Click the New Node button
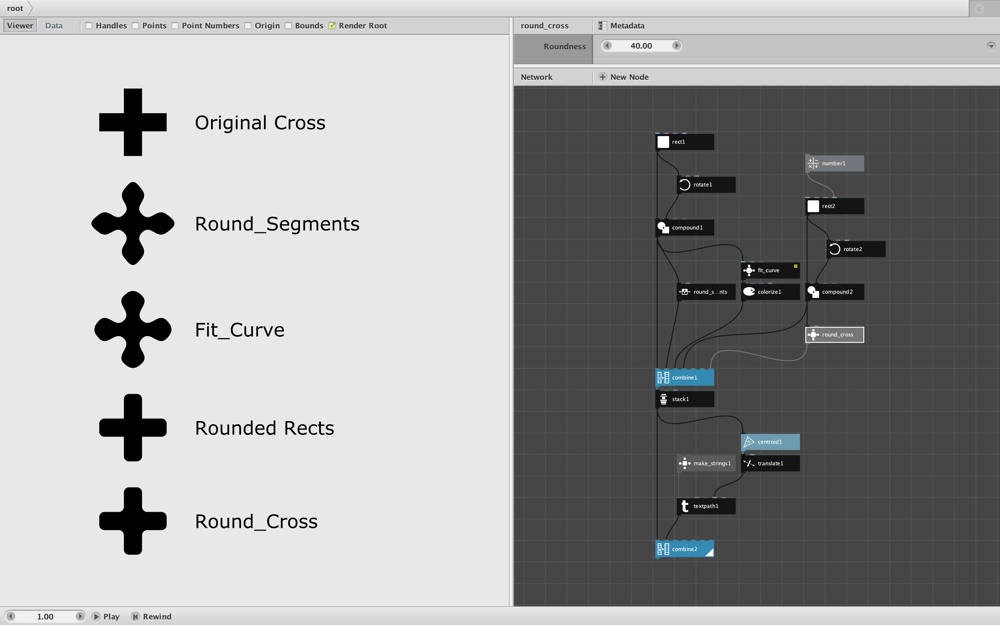Image resolution: width=1000 pixels, height=625 pixels. pos(624,77)
